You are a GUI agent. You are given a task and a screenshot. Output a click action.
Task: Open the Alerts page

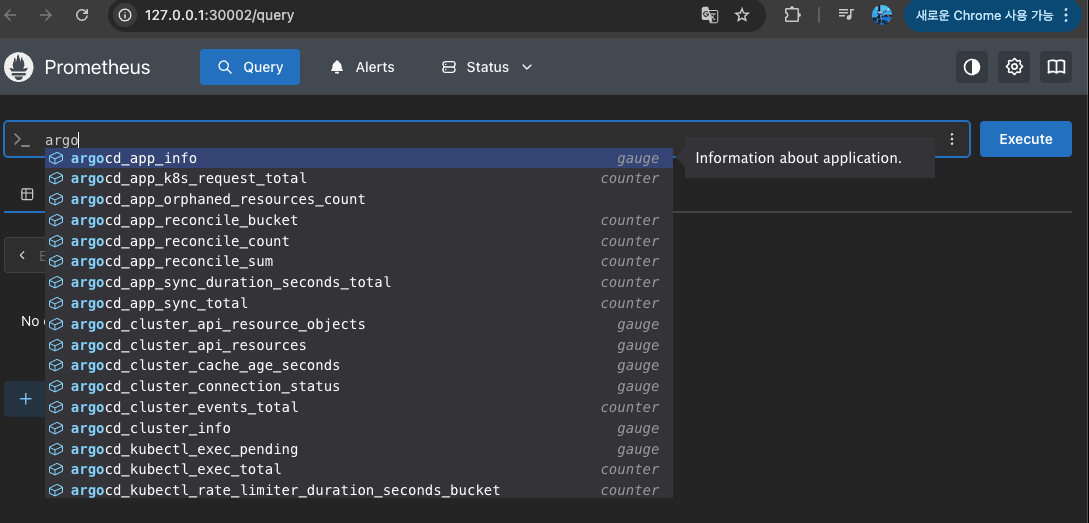pos(362,67)
